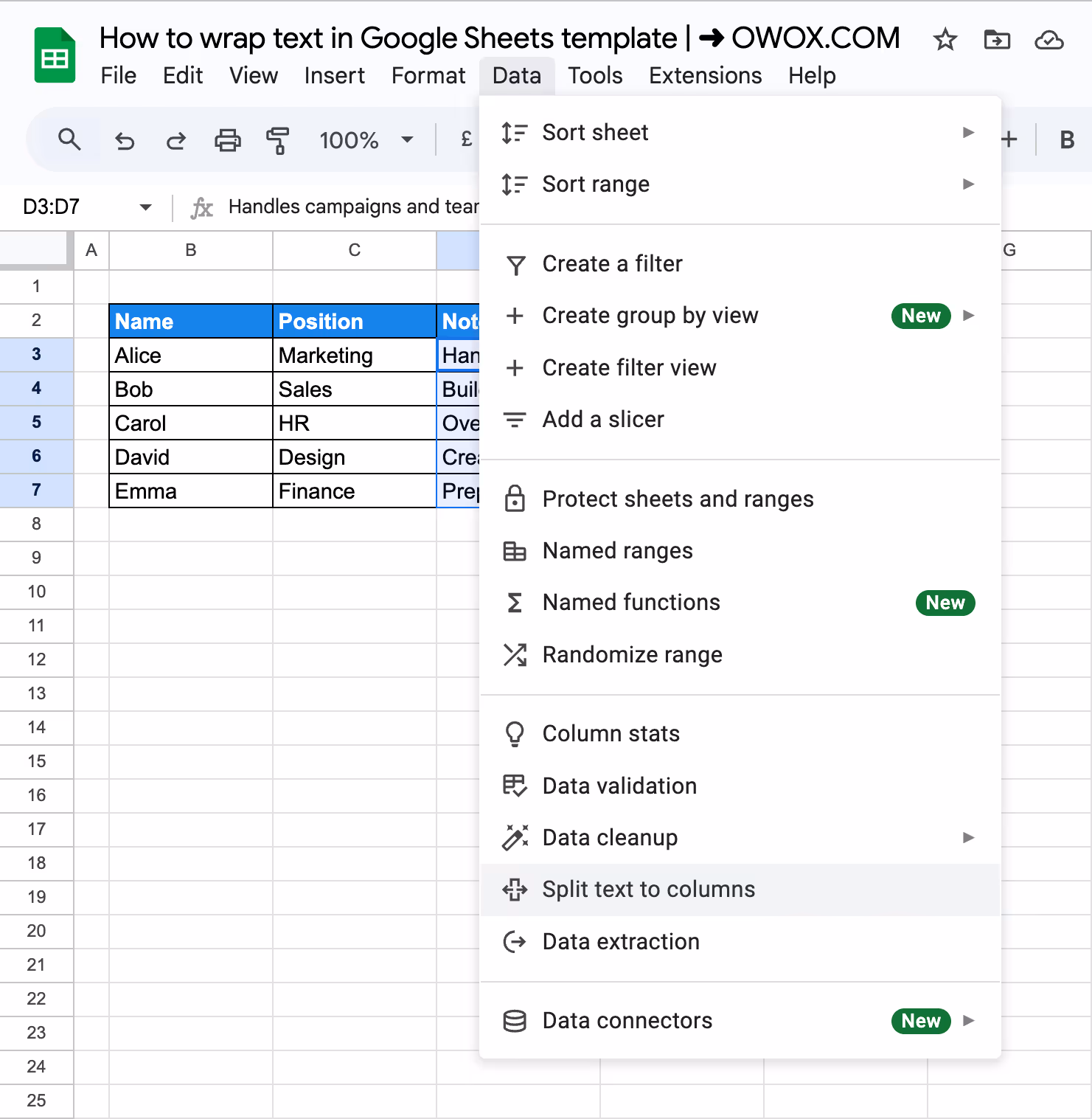This screenshot has width=1092, height=1119.
Task: Expand the Sort sheet submenu arrow
Action: (x=969, y=133)
